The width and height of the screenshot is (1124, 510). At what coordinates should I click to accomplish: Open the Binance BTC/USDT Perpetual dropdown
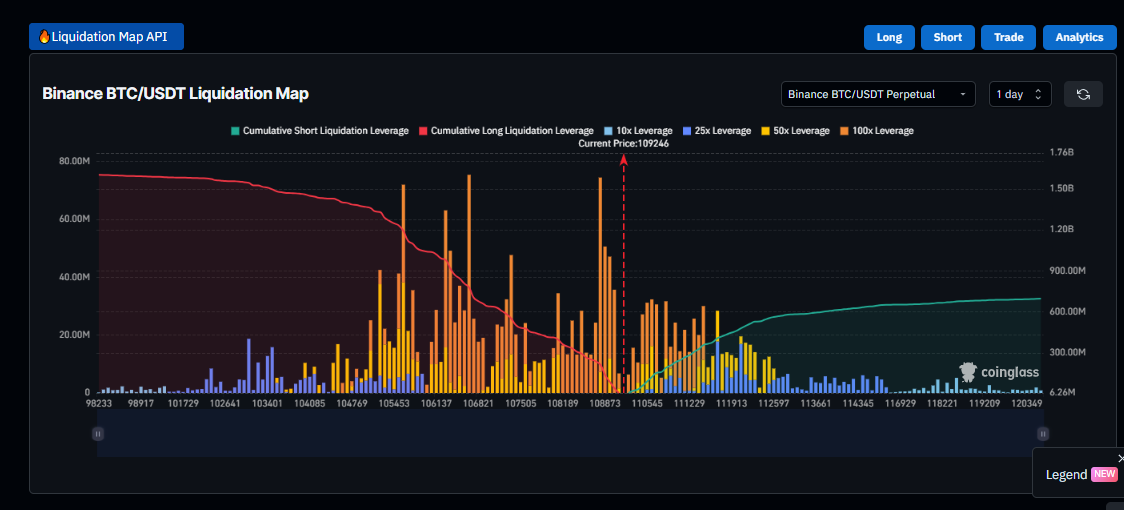click(878, 94)
